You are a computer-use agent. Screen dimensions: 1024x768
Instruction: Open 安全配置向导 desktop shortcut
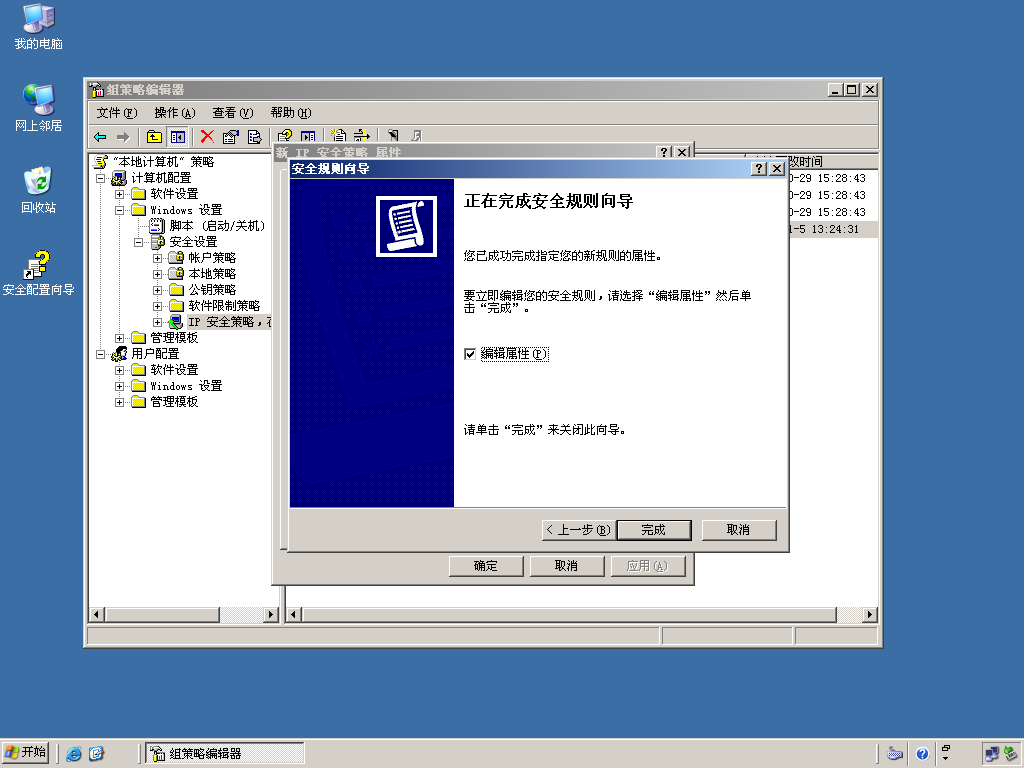pyautogui.click(x=39, y=273)
